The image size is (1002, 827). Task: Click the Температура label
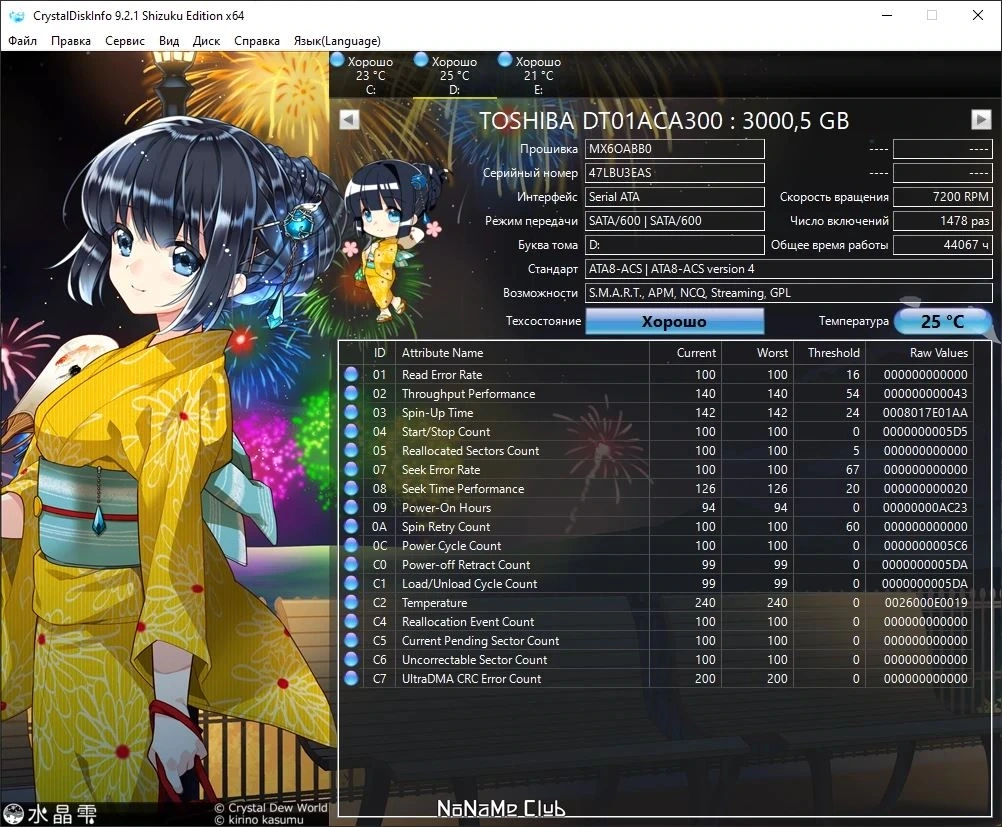854,321
